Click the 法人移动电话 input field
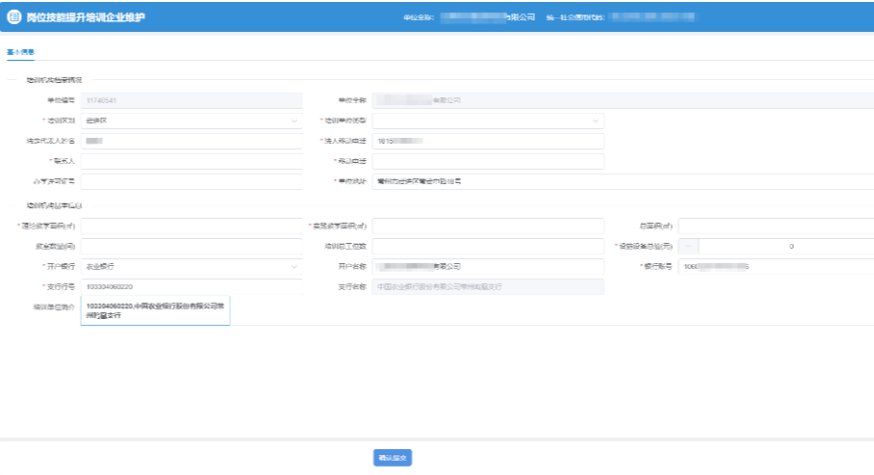 487,141
